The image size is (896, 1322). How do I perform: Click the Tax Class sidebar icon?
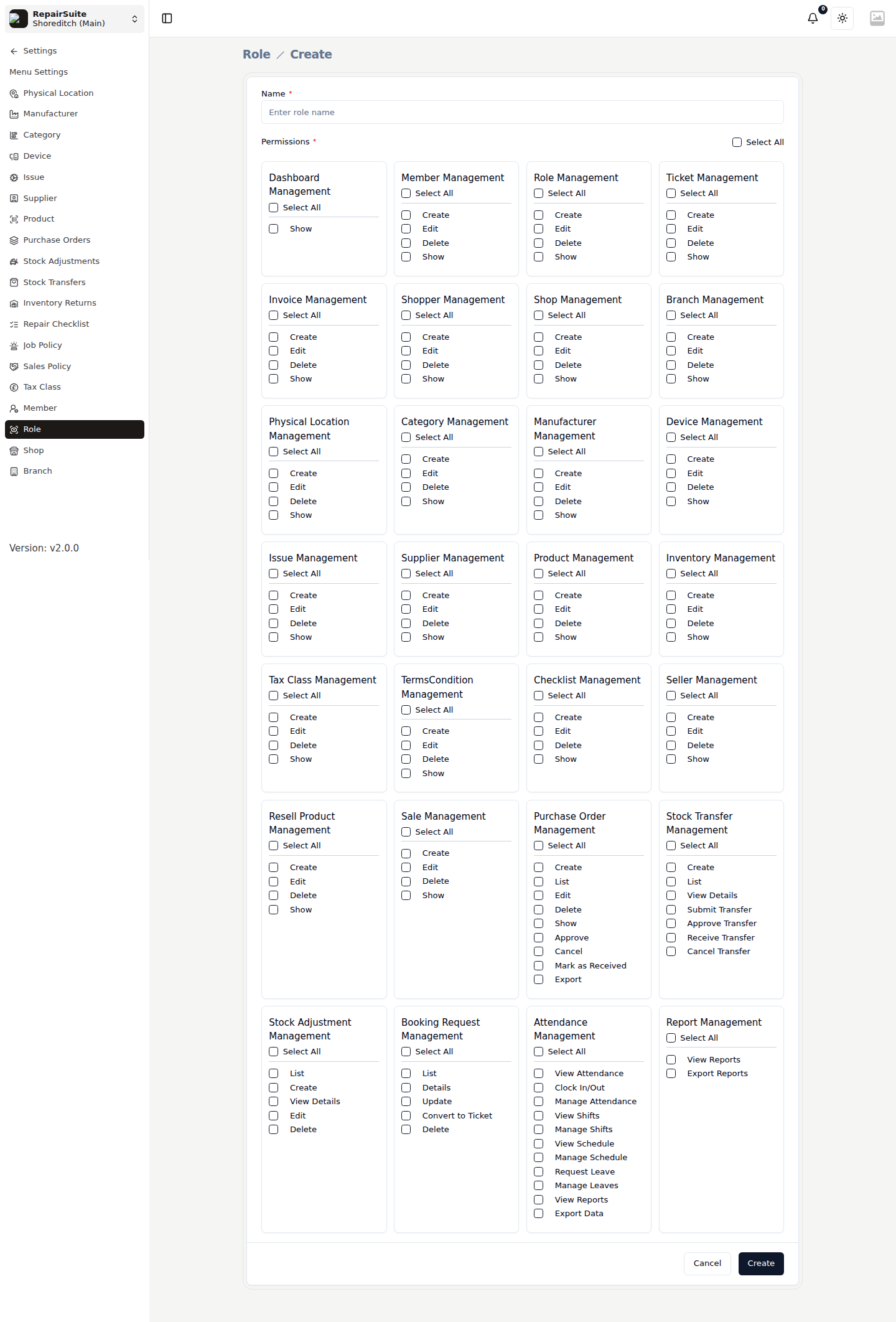click(x=14, y=387)
